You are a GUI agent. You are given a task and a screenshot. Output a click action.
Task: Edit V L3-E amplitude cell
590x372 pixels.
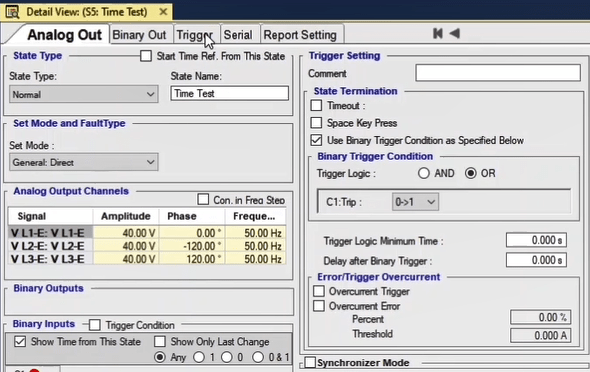coord(126,259)
